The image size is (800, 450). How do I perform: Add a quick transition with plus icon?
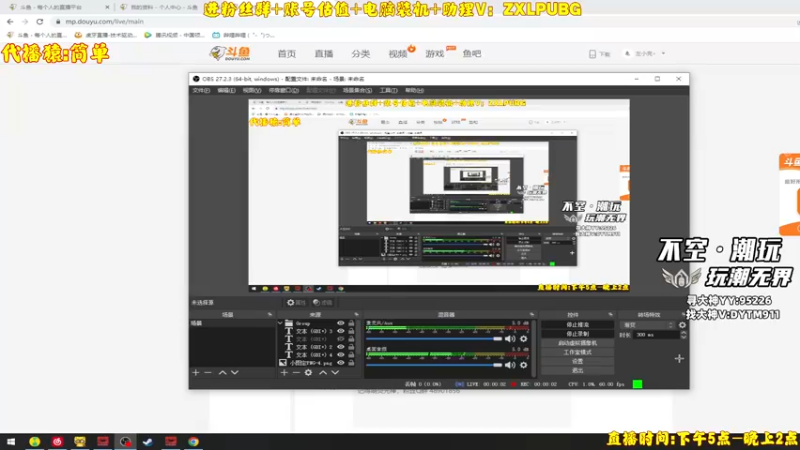click(679, 359)
